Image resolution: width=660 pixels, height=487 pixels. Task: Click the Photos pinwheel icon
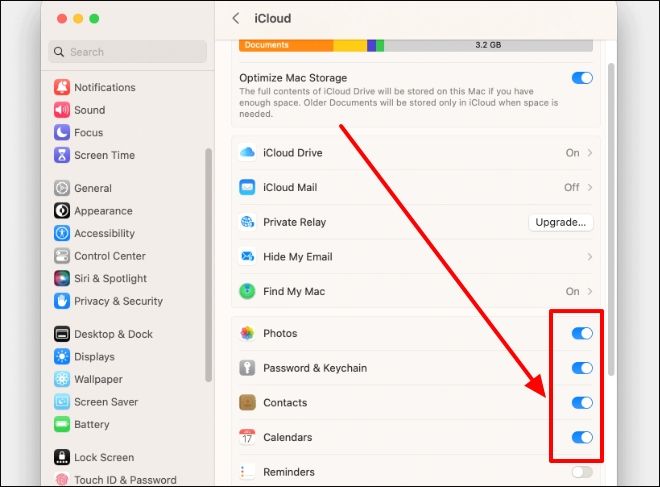coord(247,333)
